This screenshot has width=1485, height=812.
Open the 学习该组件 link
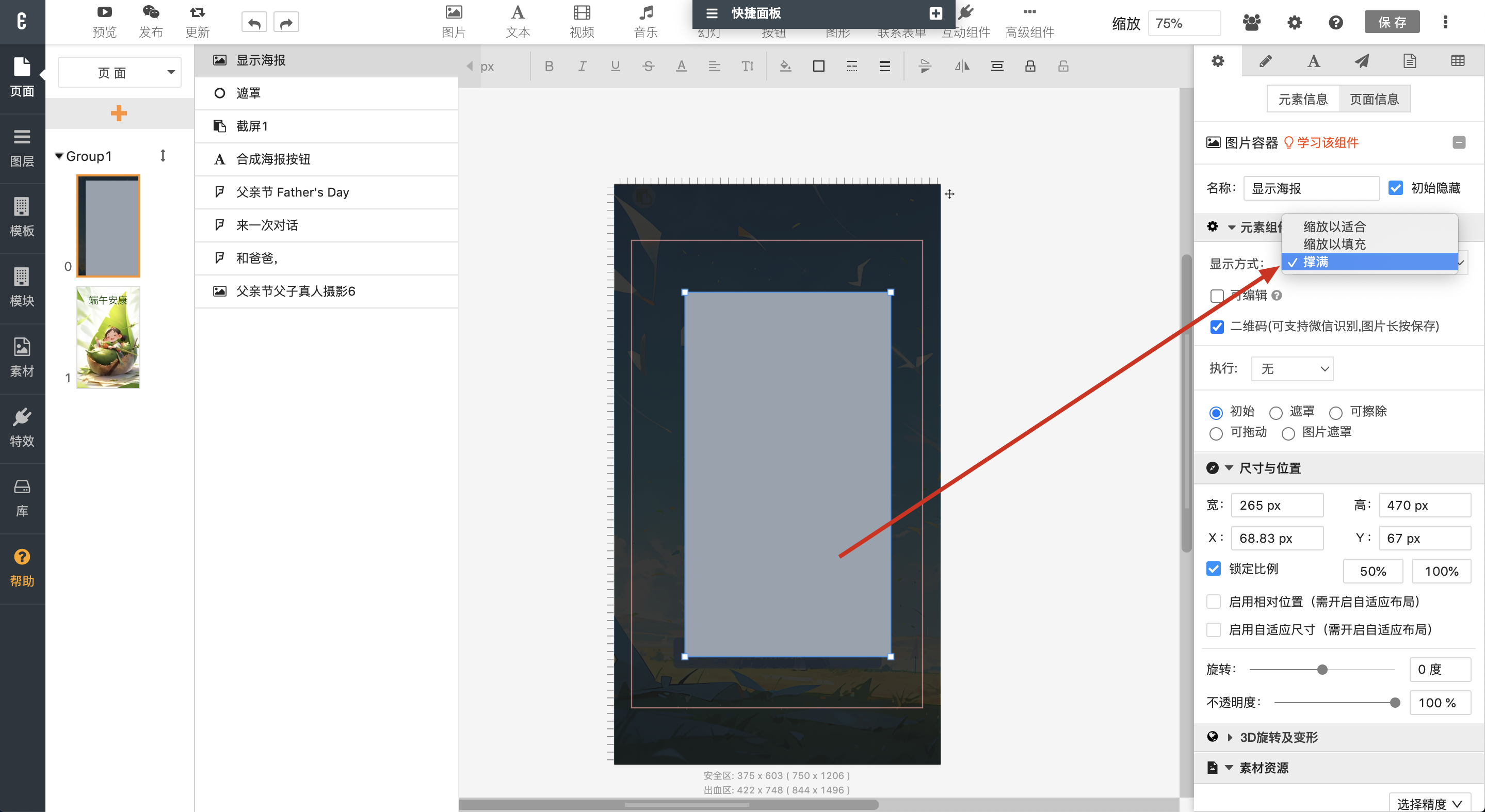[x=1327, y=142]
